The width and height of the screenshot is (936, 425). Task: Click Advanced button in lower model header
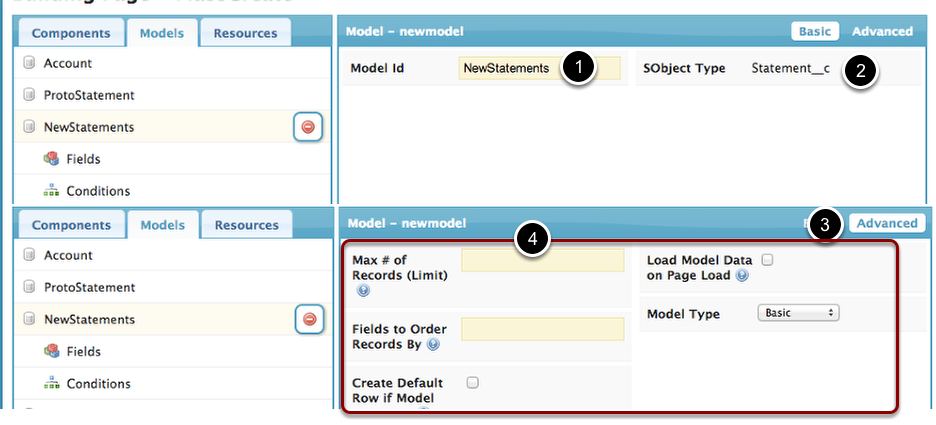[886, 223]
